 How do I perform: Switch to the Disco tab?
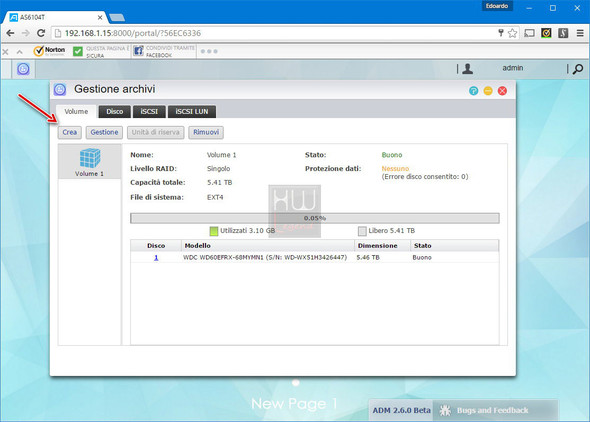click(x=114, y=111)
